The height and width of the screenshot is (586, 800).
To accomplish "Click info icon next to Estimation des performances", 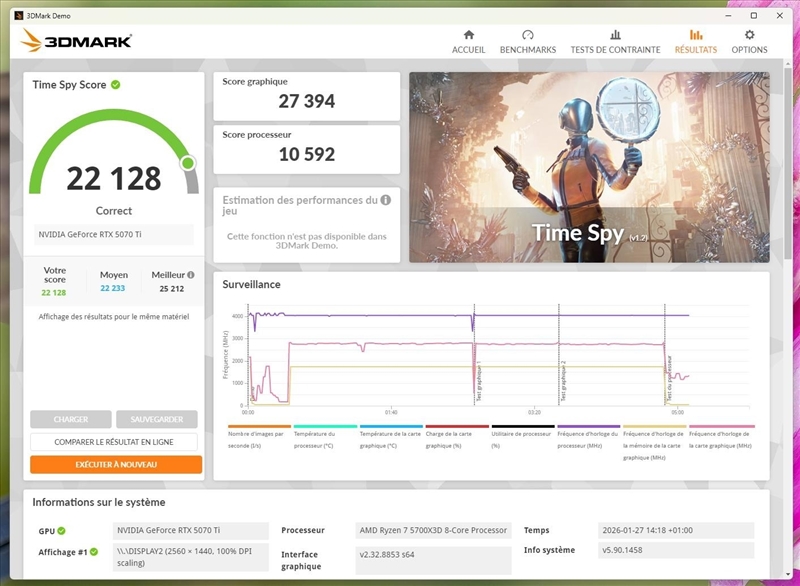I will (x=386, y=200).
